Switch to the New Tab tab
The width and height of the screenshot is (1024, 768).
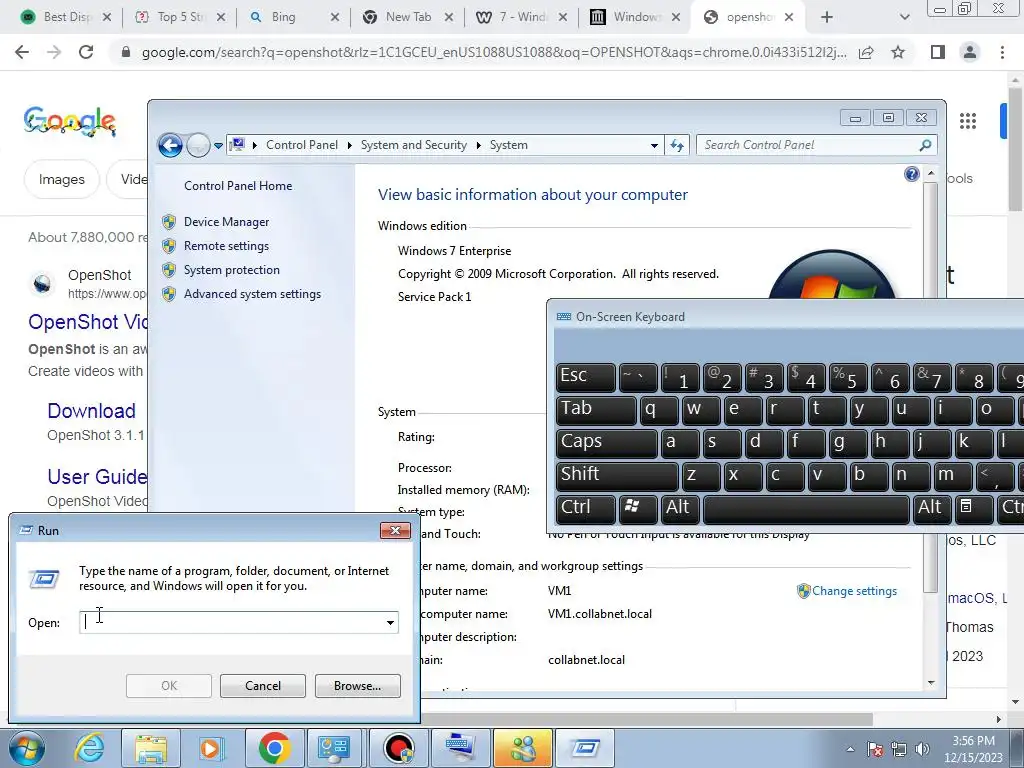408,17
